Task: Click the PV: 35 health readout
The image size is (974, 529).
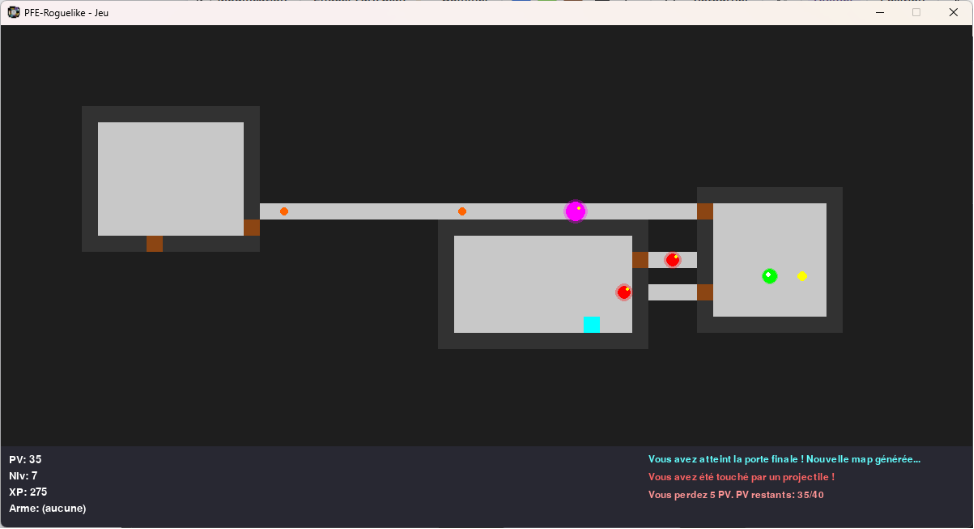Action: tap(25, 459)
